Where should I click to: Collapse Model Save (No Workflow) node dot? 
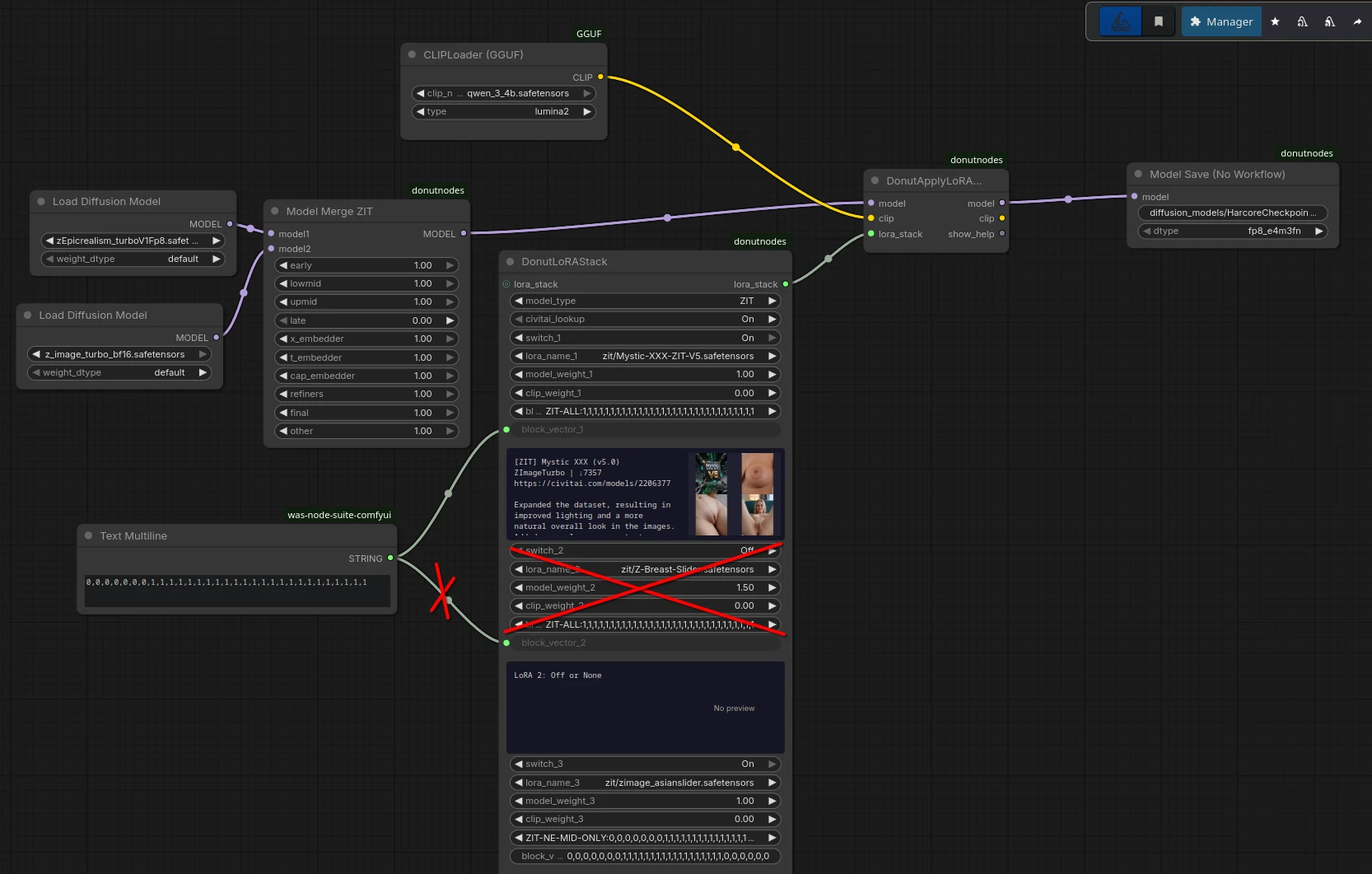1138,174
